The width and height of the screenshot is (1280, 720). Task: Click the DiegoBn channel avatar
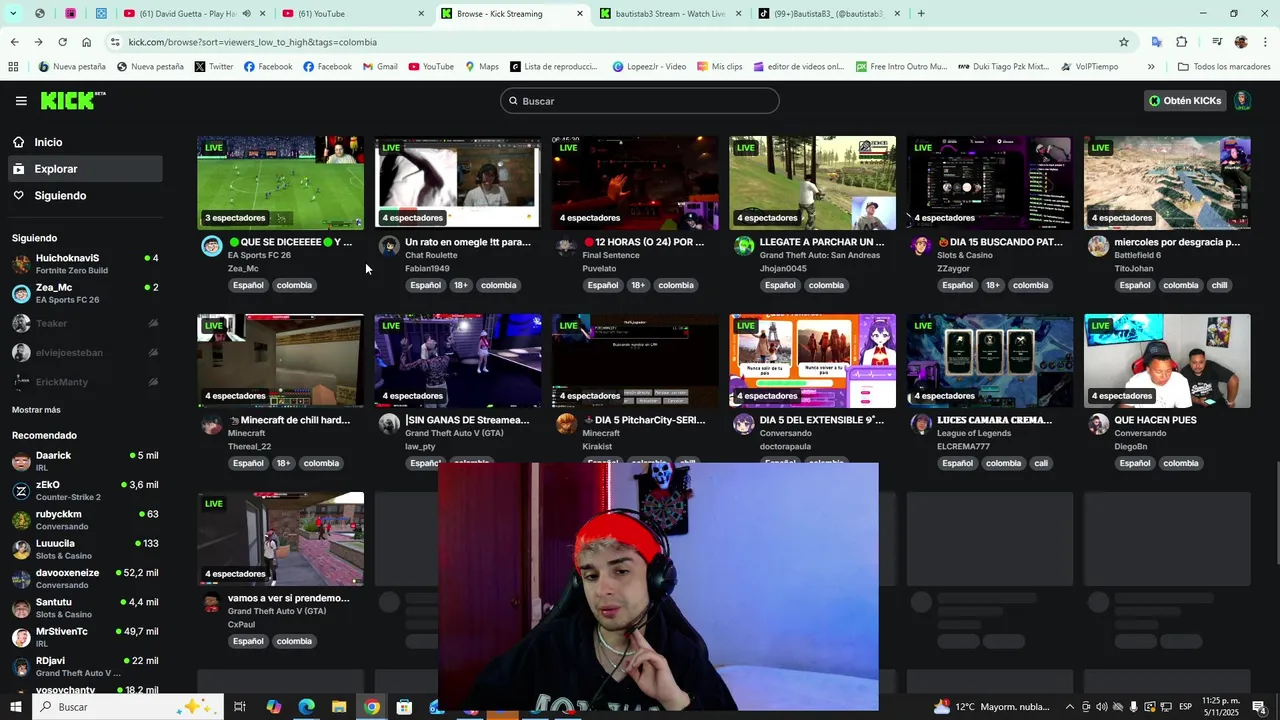click(x=1098, y=425)
